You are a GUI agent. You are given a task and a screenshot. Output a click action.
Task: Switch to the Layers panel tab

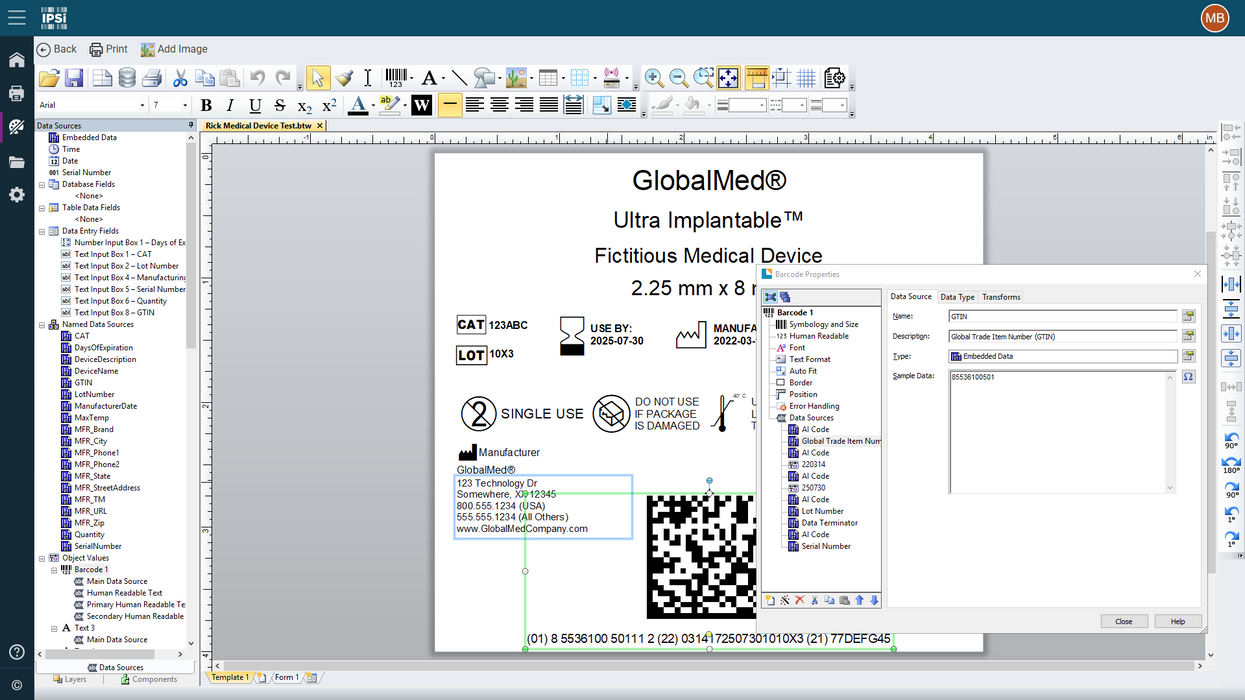pyautogui.click(x=68, y=679)
